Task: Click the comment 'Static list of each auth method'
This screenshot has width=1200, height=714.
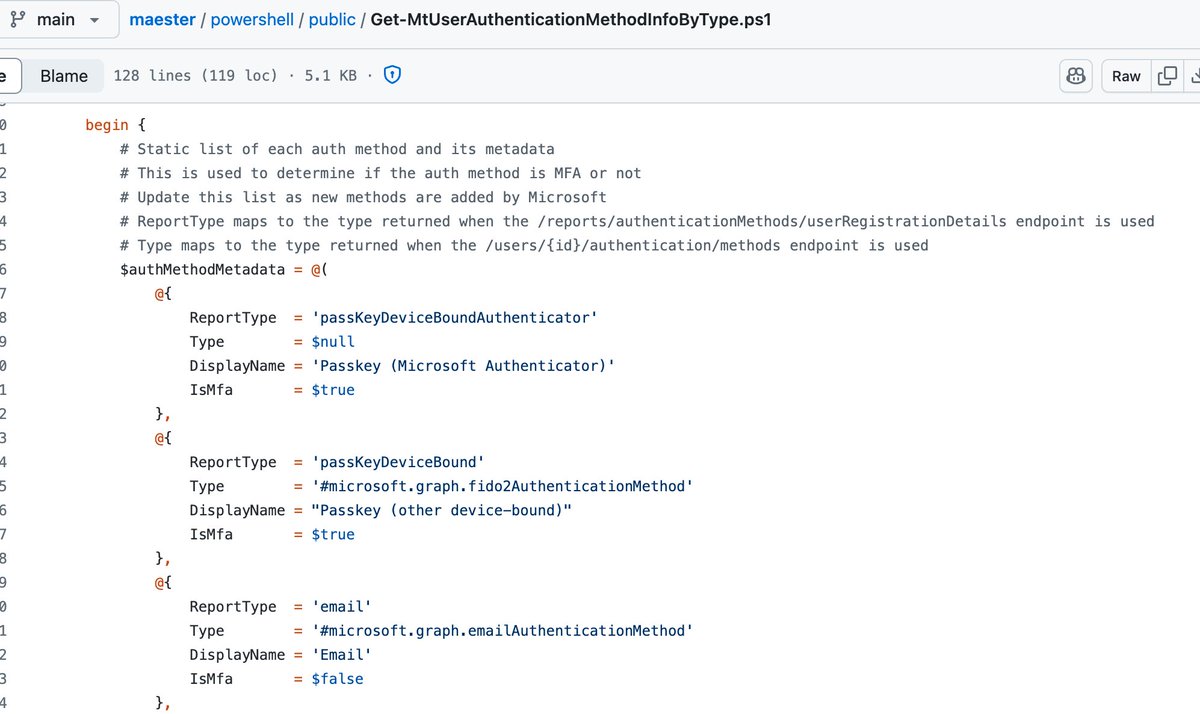Action: tap(337, 149)
